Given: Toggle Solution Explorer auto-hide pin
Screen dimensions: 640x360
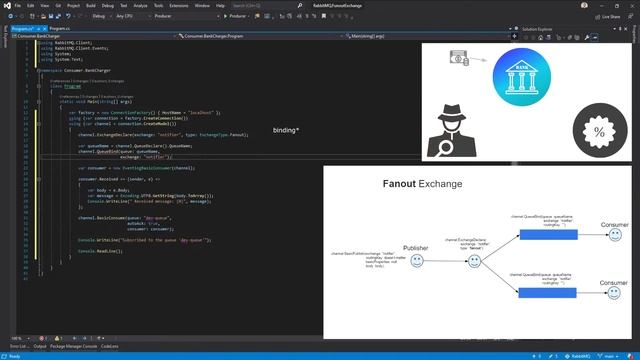Looking at the screenshot, I should 620,29.
